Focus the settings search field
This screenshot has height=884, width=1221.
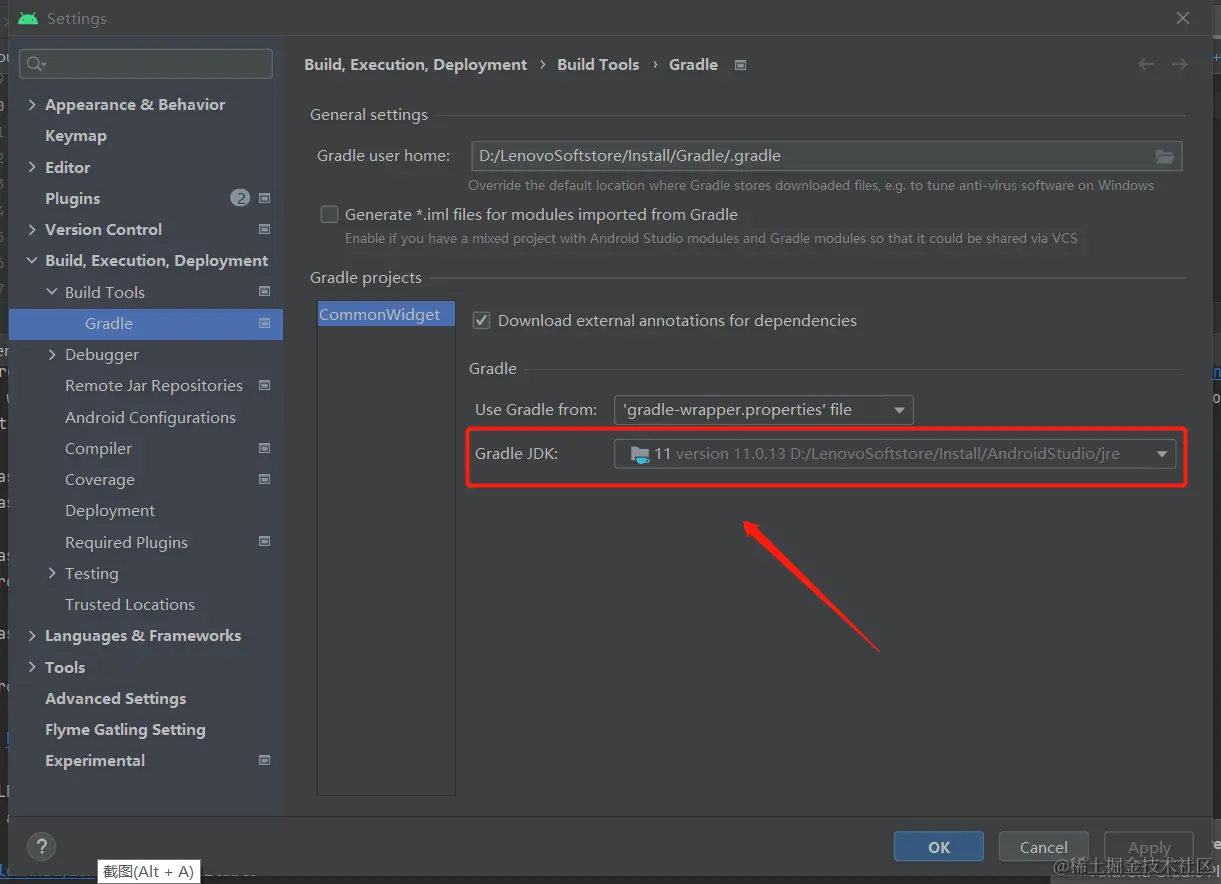click(x=146, y=64)
